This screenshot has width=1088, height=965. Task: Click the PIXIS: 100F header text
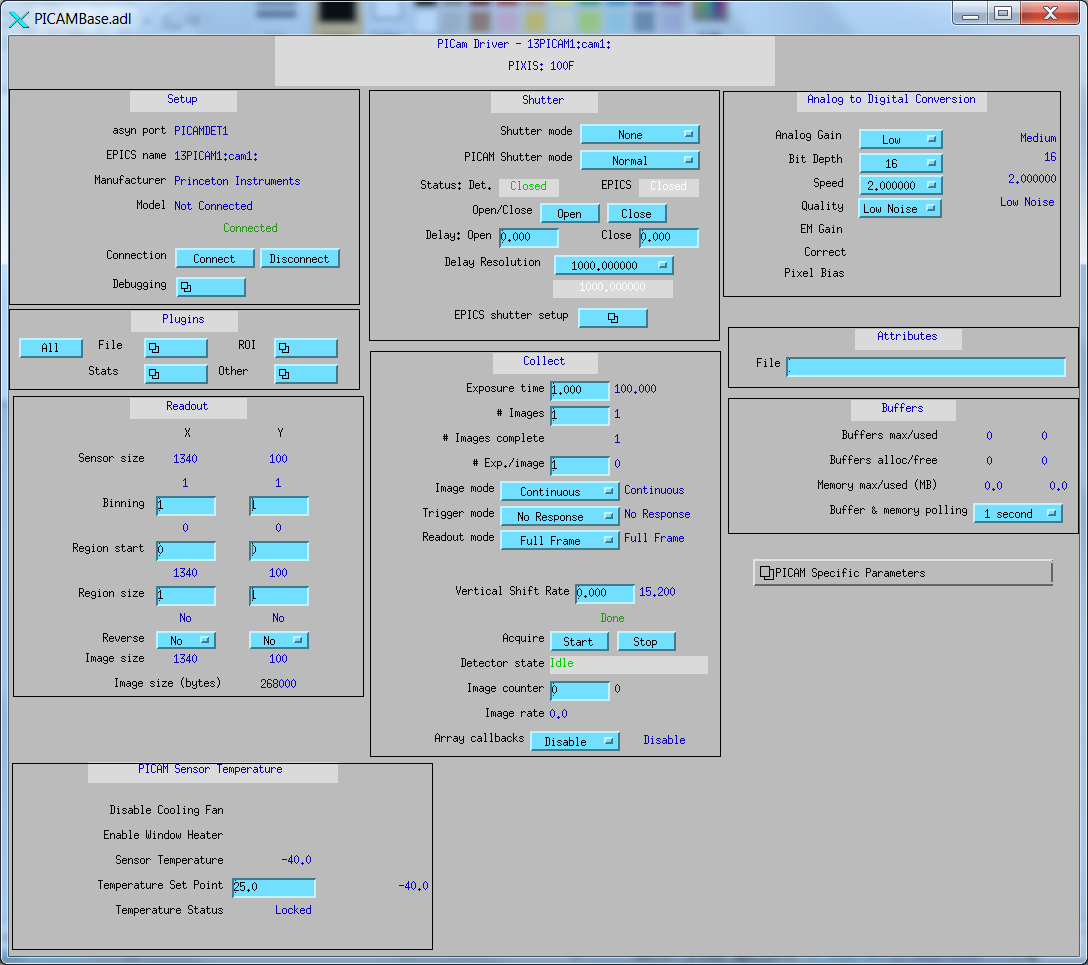point(541,66)
